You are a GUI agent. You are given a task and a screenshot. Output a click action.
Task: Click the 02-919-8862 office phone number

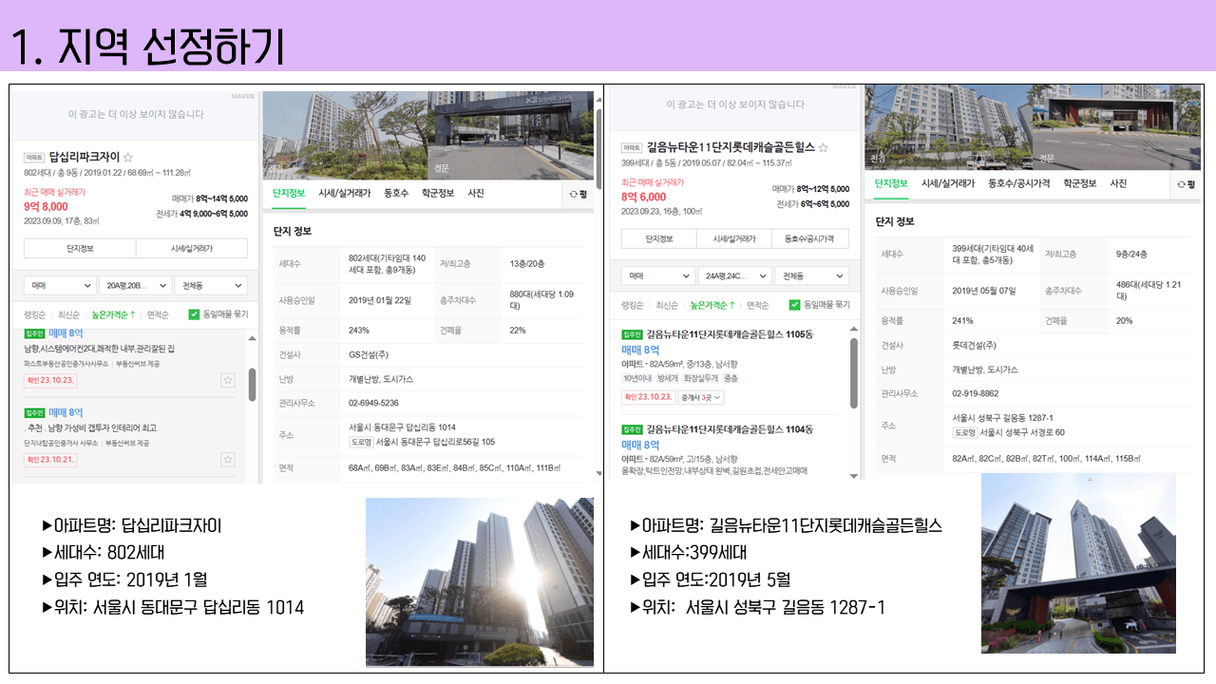coord(974,394)
